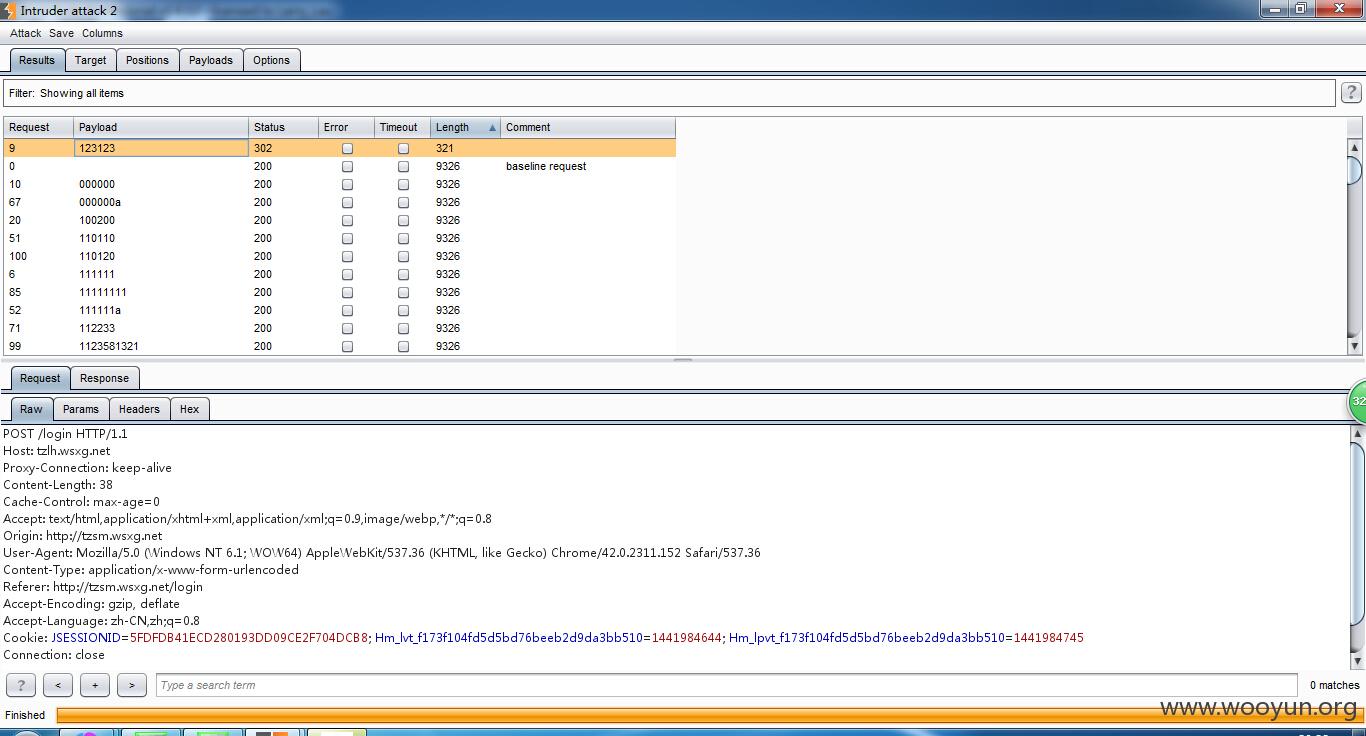1366x736 pixels.
Task: Toggle Error checkbox for baseline request row
Action: click(347, 166)
